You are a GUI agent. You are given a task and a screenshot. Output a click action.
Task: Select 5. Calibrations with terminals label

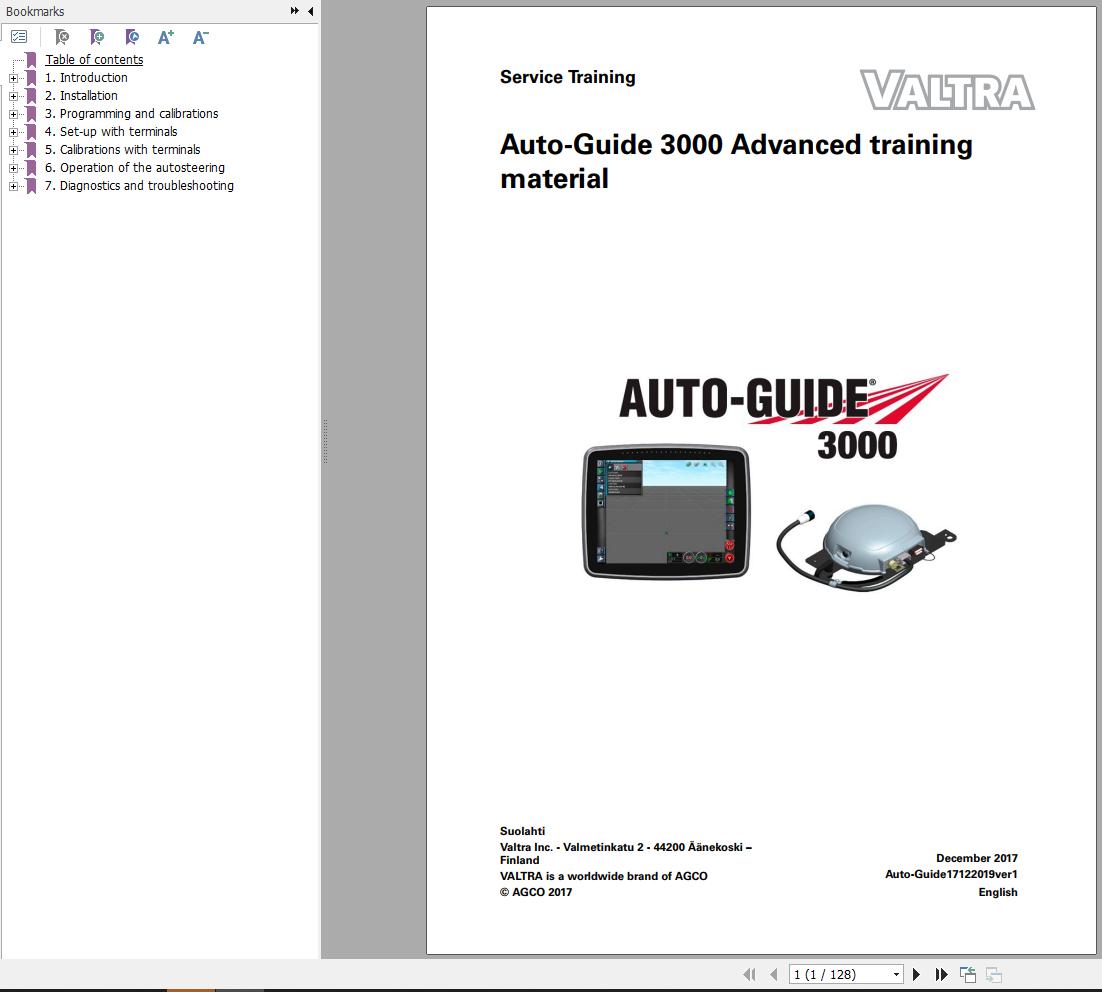pos(122,150)
